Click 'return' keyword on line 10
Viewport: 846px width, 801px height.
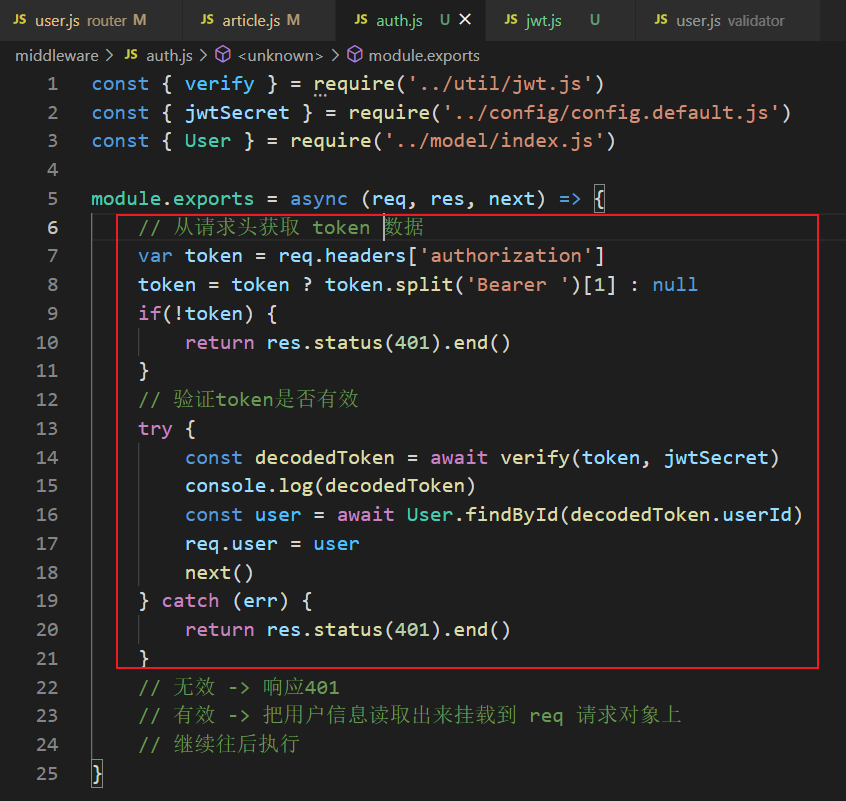[x=220, y=343]
